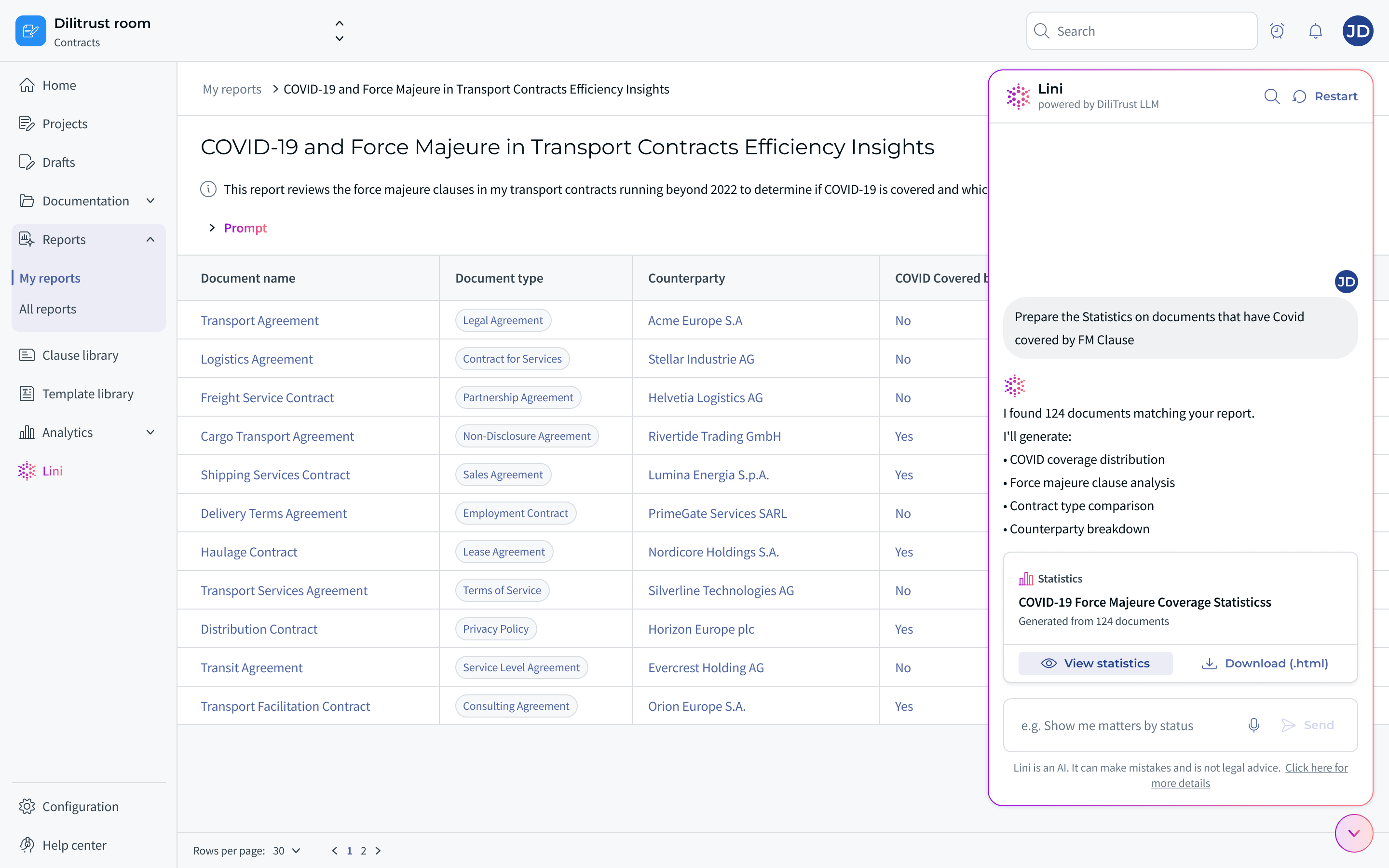Click the JD avatar in the chat

(x=1346, y=281)
